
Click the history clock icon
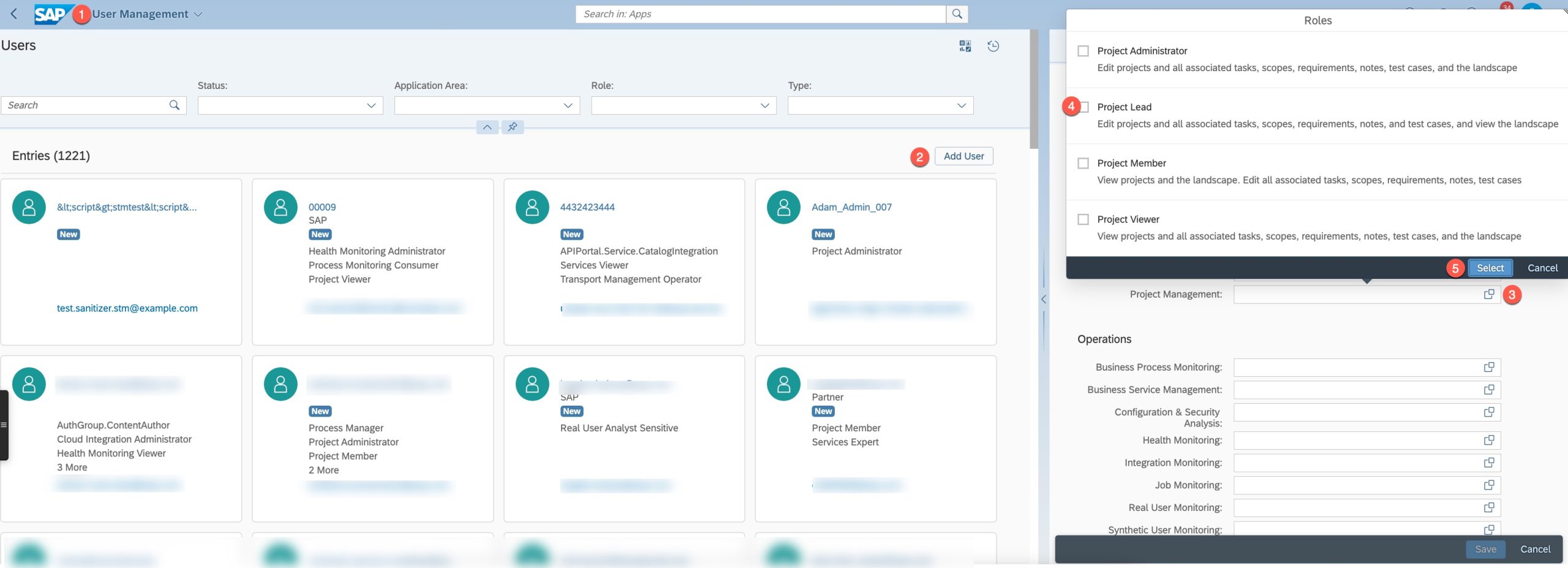[x=993, y=46]
